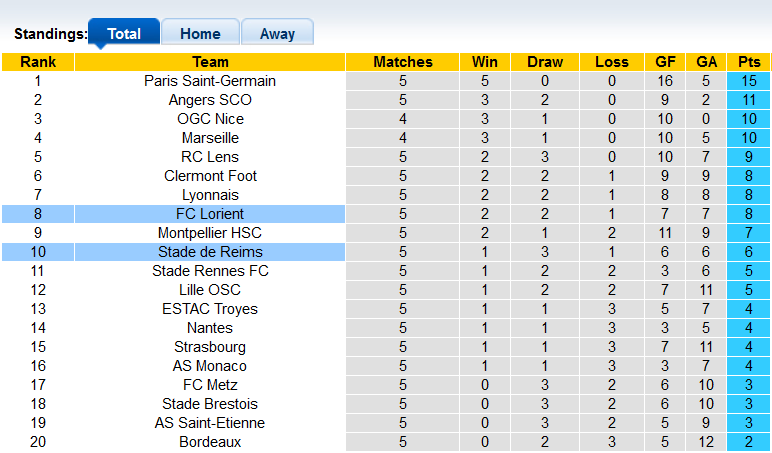This screenshot has width=772, height=453.
Task: Click Bordeaux at the bottom of table
Action: tap(210, 442)
